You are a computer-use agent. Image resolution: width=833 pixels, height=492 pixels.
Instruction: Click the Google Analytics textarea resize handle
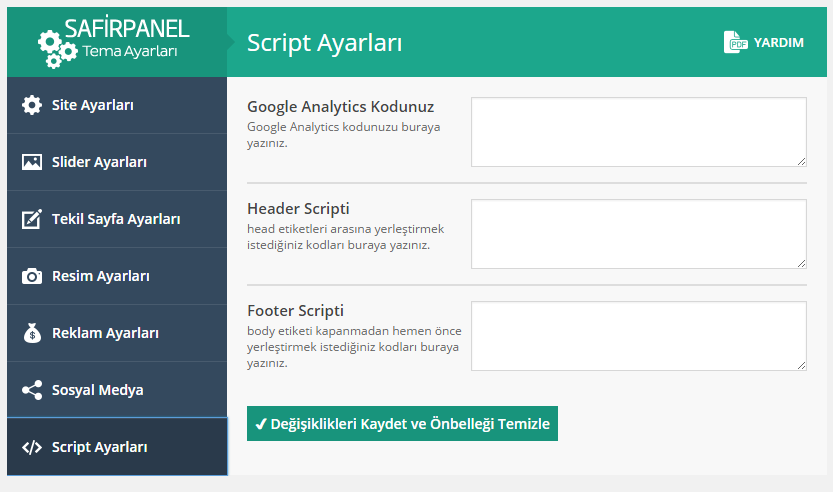click(801, 161)
